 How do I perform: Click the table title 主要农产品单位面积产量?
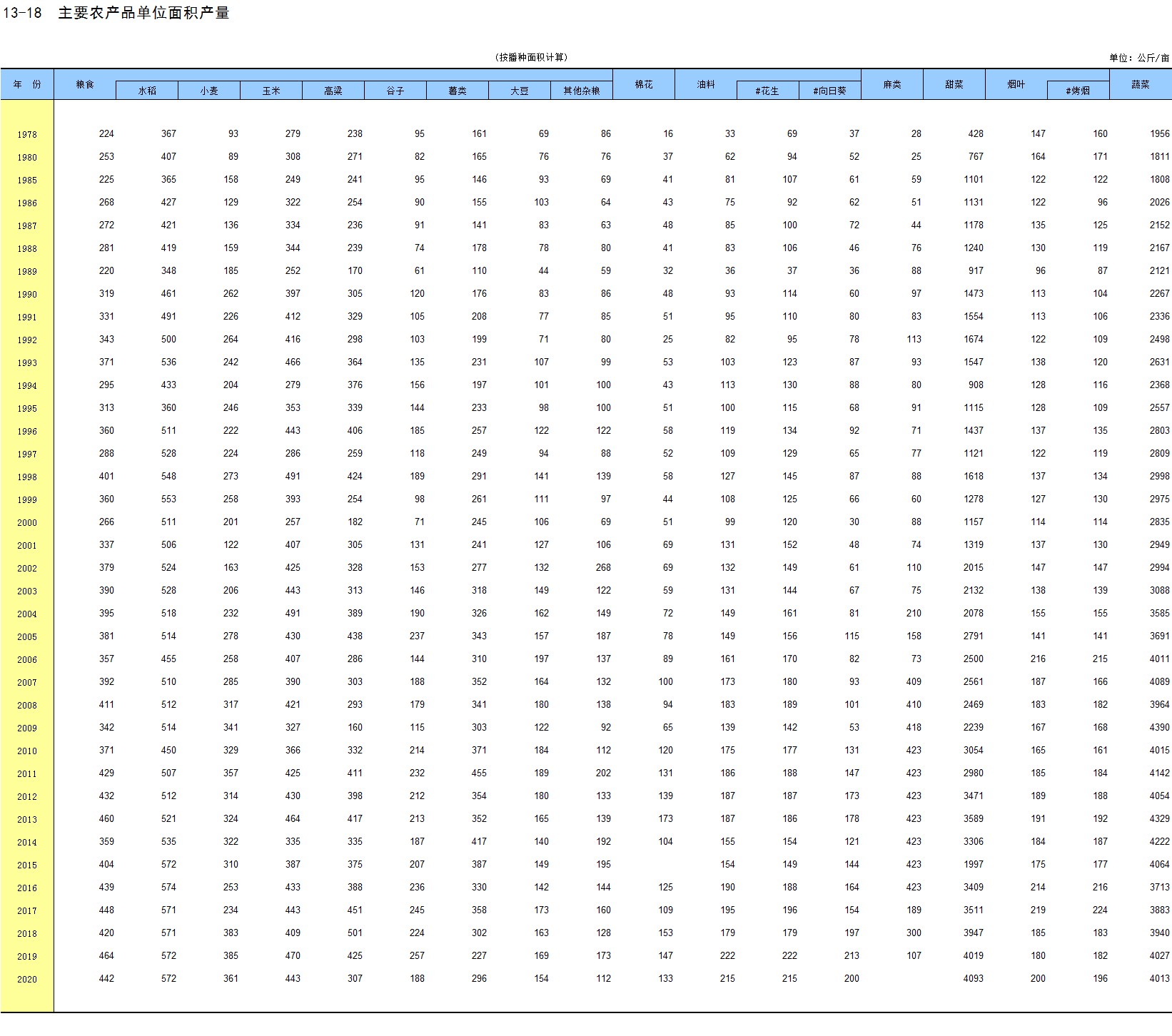(x=143, y=13)
